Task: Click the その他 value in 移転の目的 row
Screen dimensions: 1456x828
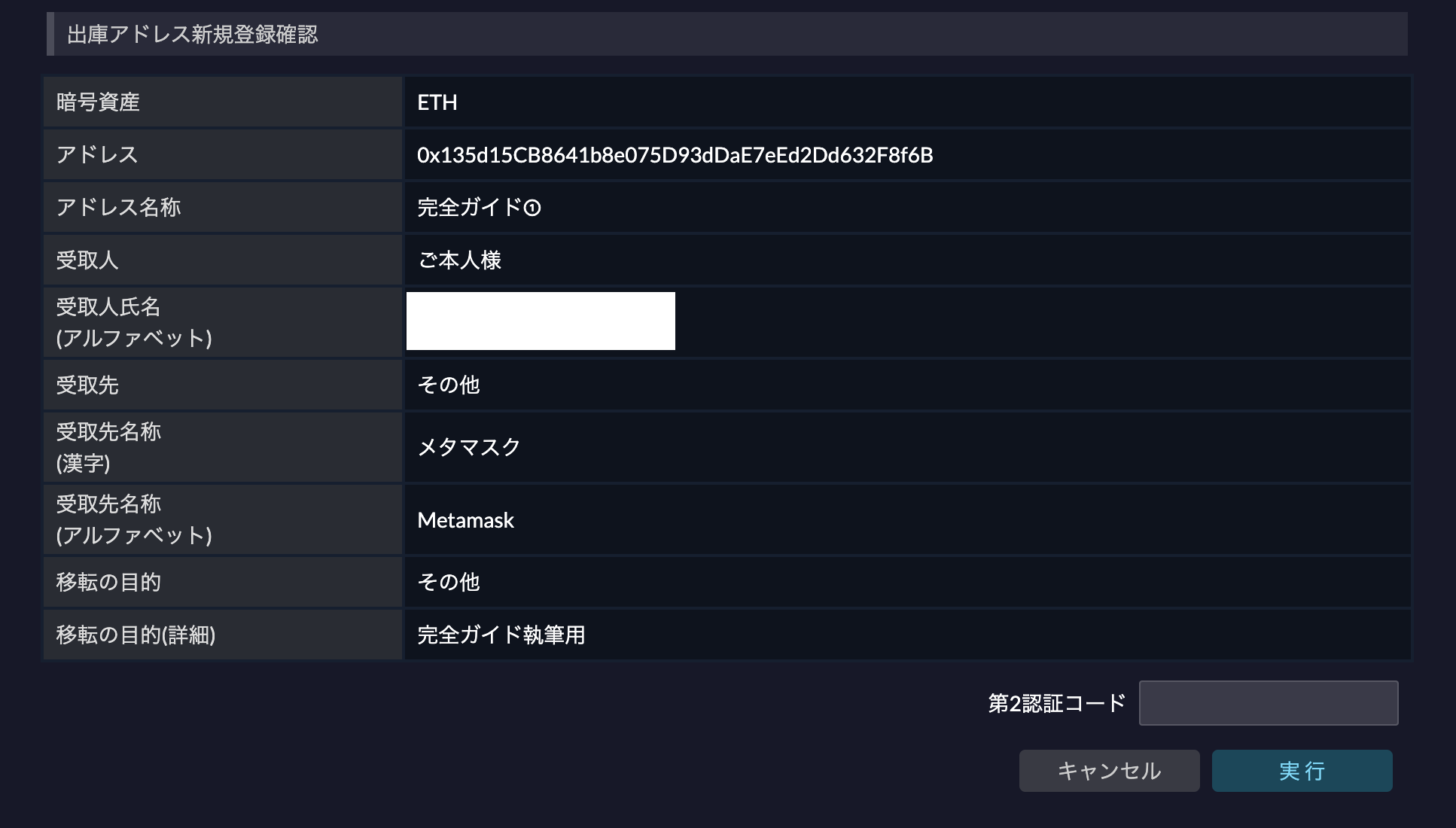Action: click(449, 583)
